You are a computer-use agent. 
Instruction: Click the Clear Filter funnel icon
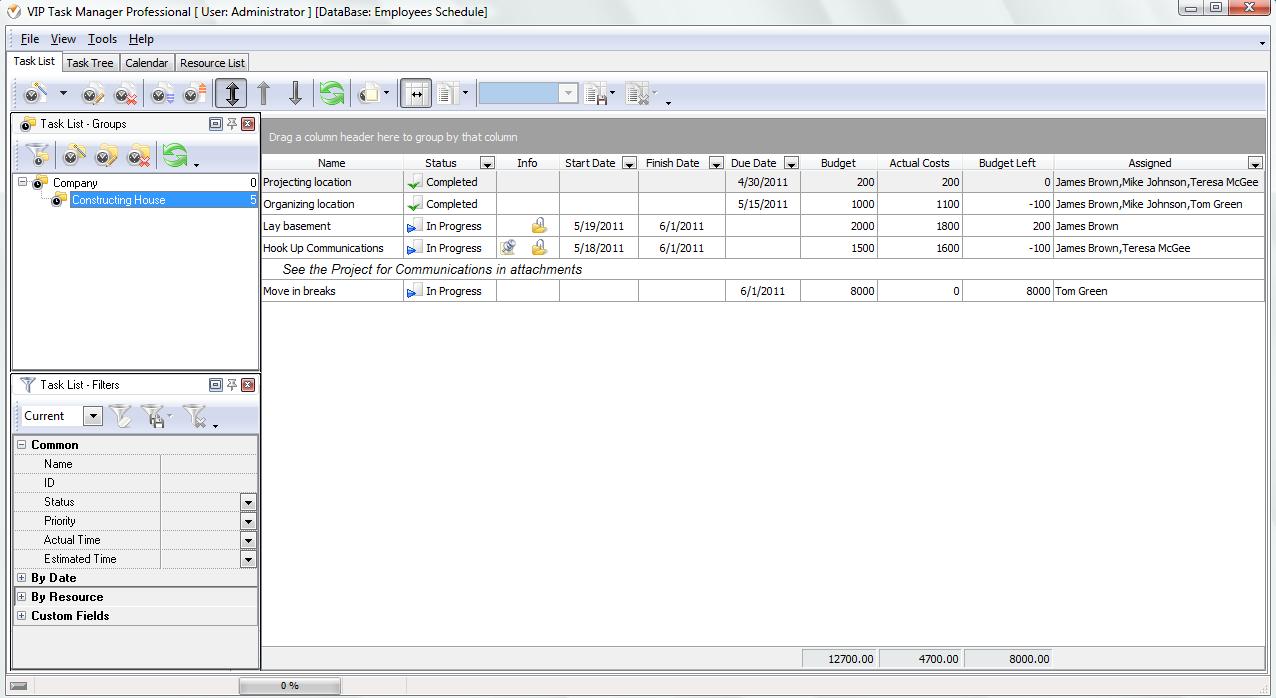195,416
